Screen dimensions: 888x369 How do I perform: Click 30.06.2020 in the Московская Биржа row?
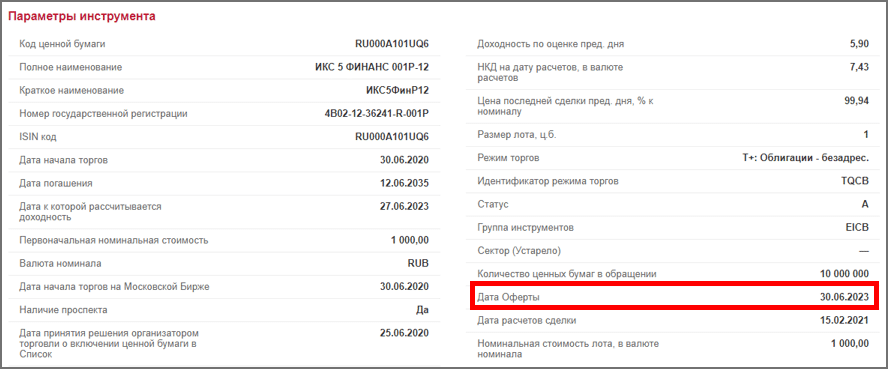(405, 286)
